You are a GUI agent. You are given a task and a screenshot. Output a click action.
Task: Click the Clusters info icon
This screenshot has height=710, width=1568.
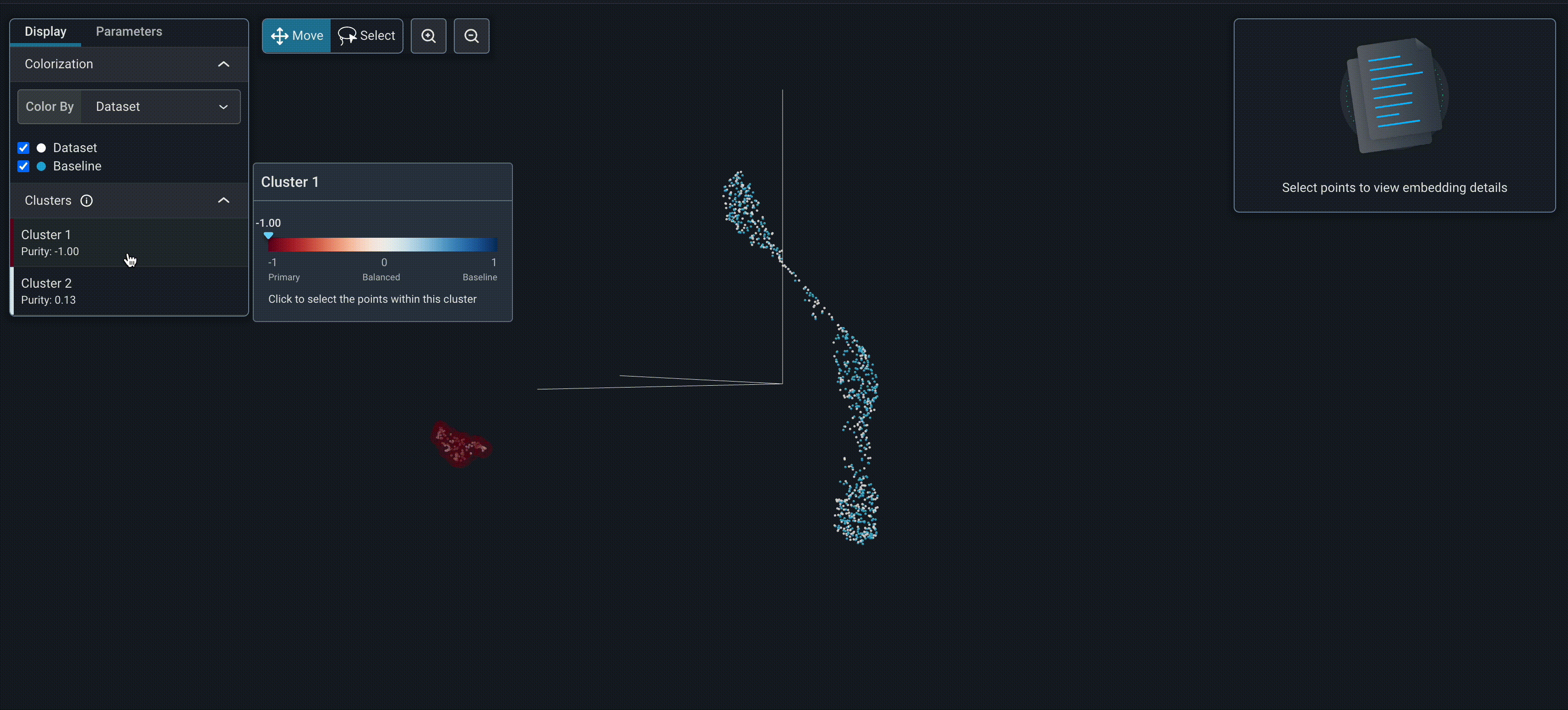[x=87, y=200]
